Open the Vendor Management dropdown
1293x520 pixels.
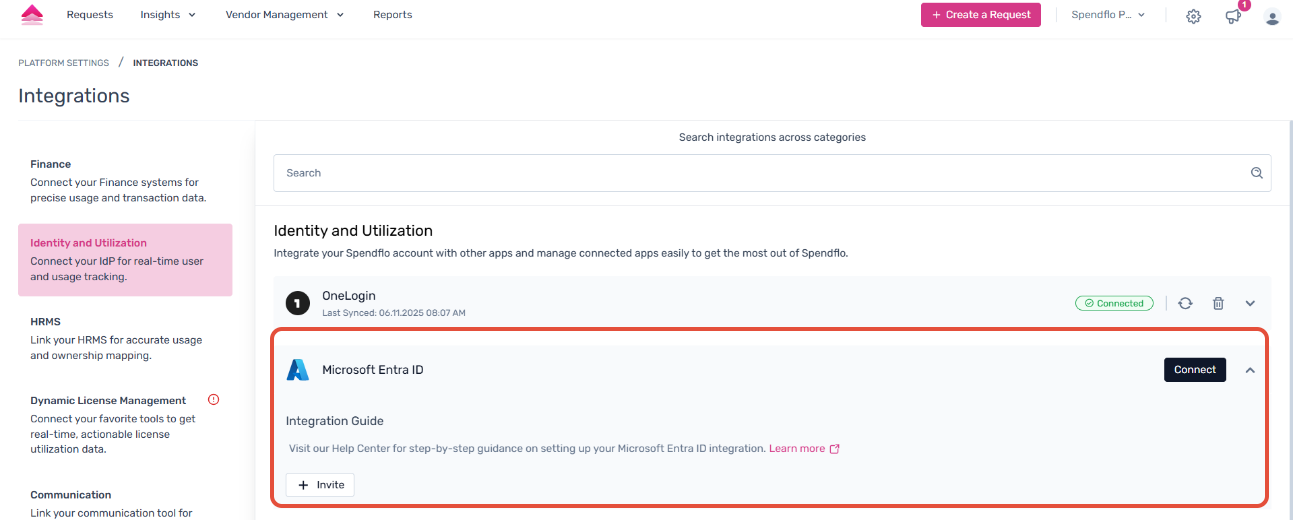point(284,15)
